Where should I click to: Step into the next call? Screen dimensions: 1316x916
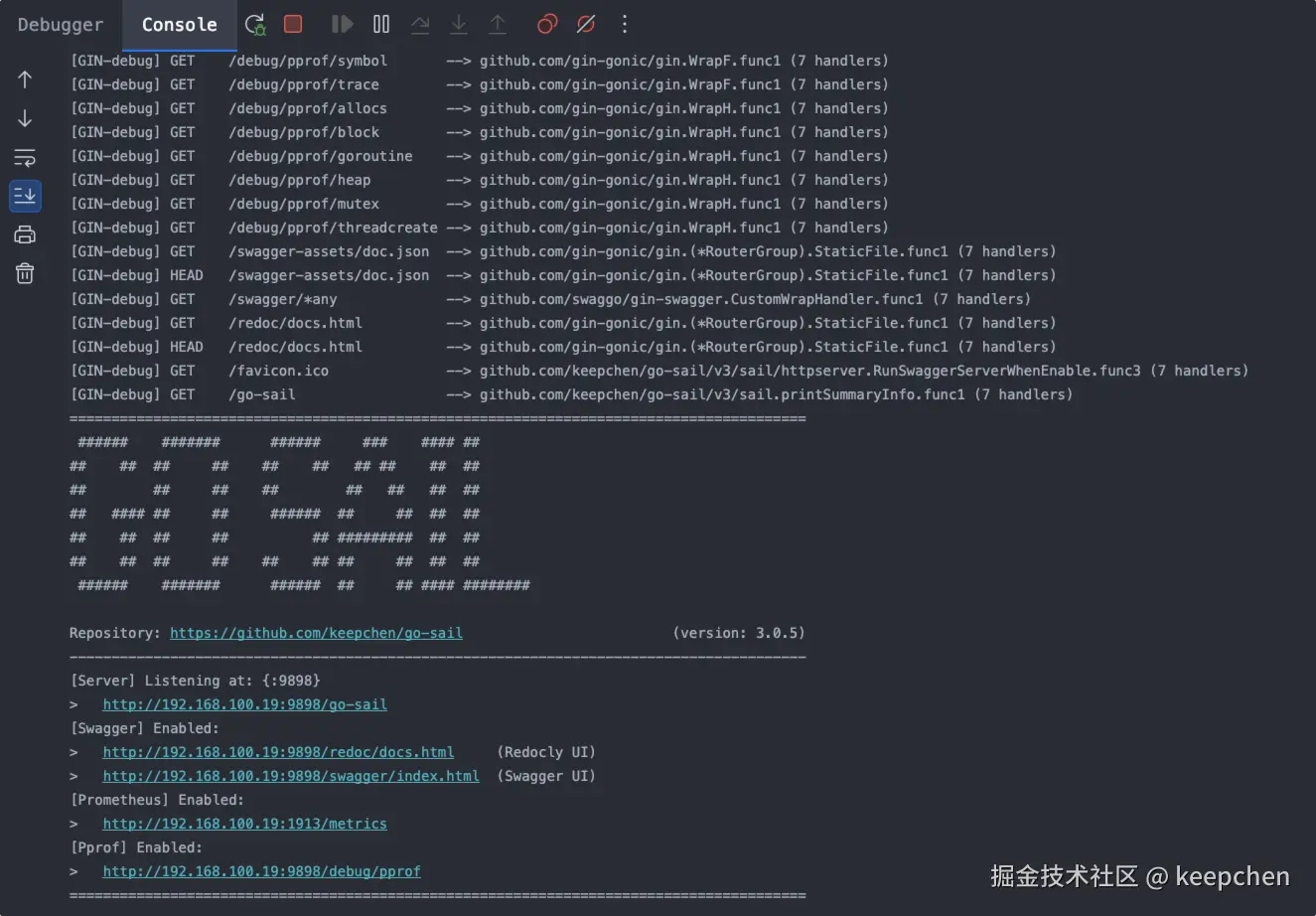point(459,24)
